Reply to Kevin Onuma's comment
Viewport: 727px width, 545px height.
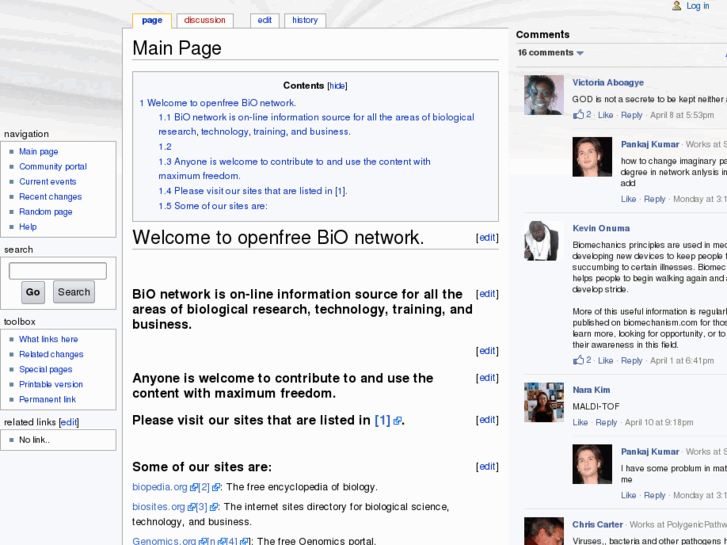point(631,360)
